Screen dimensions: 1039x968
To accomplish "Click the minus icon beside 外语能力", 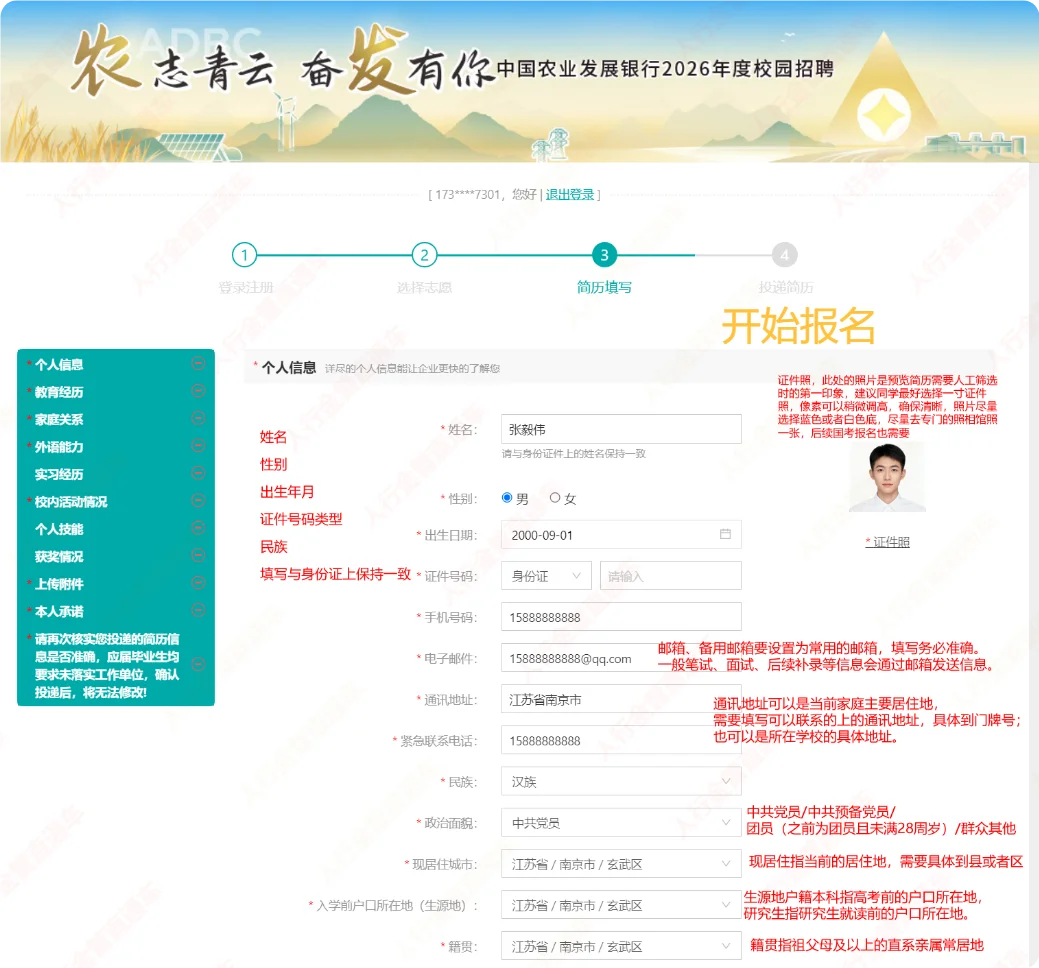I will (x=198, y=446).
